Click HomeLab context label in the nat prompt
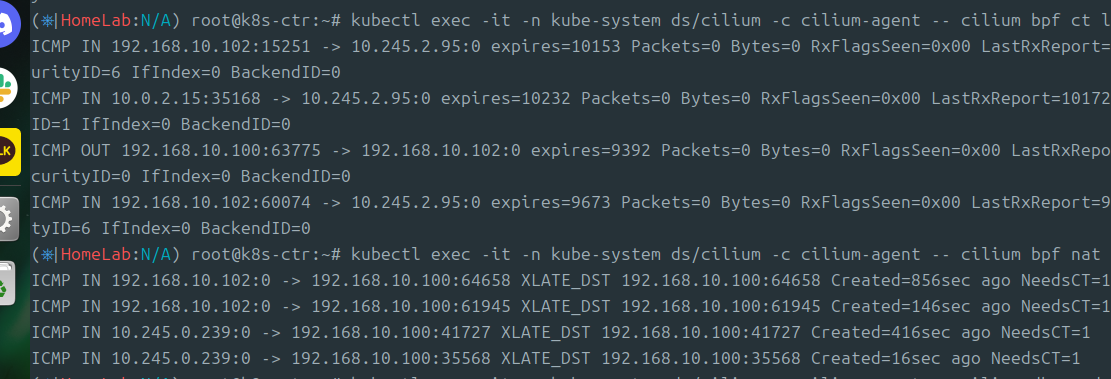 point(96,255)
